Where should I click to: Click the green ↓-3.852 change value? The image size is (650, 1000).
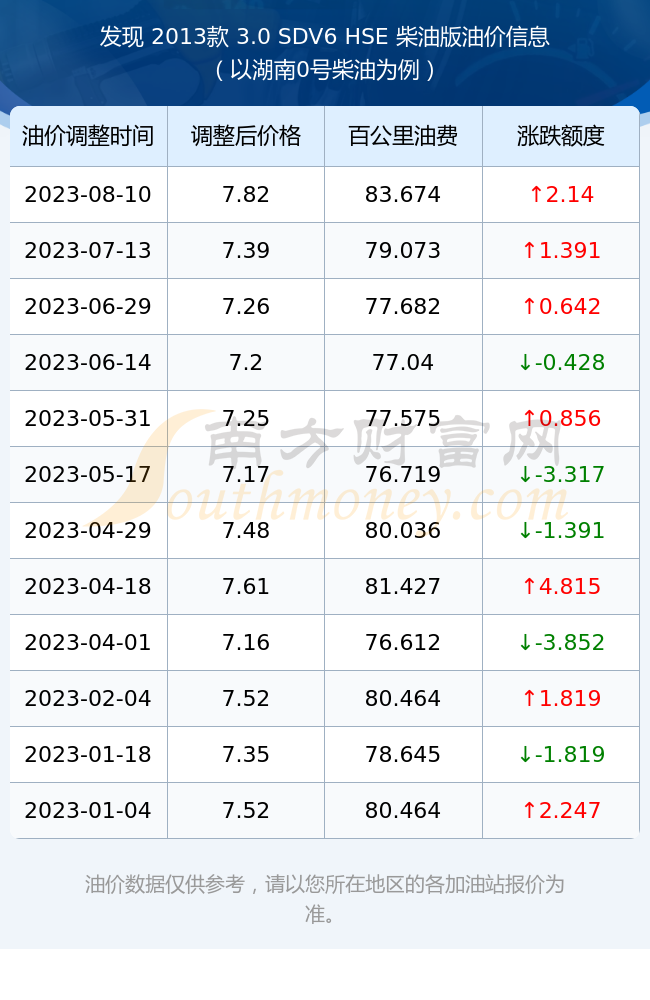(x=561, y=642)
